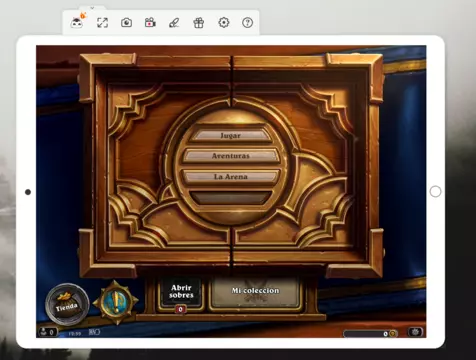Open Mi colección button
The image size is (476, 360).
tap(255, 292)
